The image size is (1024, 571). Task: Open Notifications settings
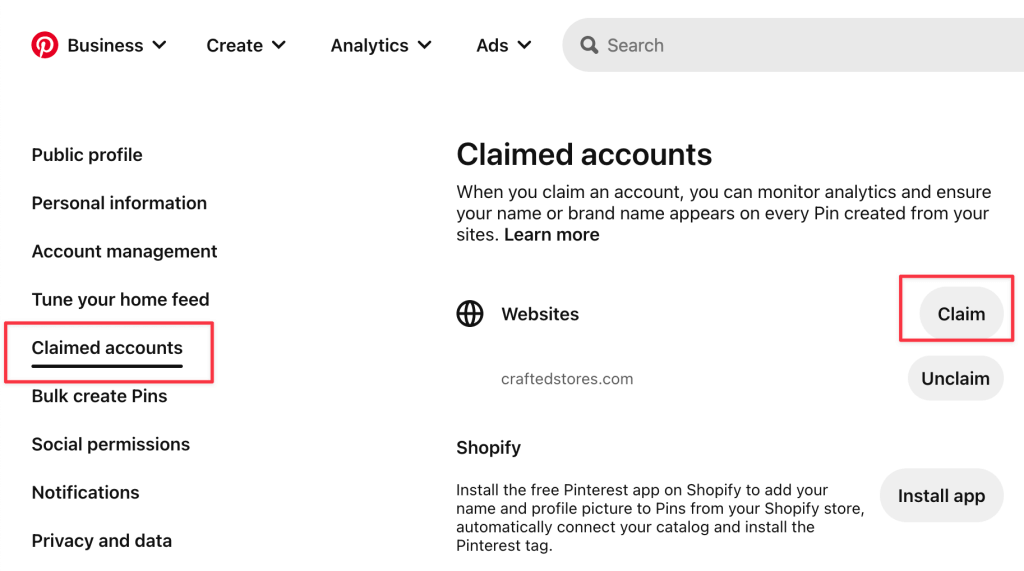click(x=85, y=492)
